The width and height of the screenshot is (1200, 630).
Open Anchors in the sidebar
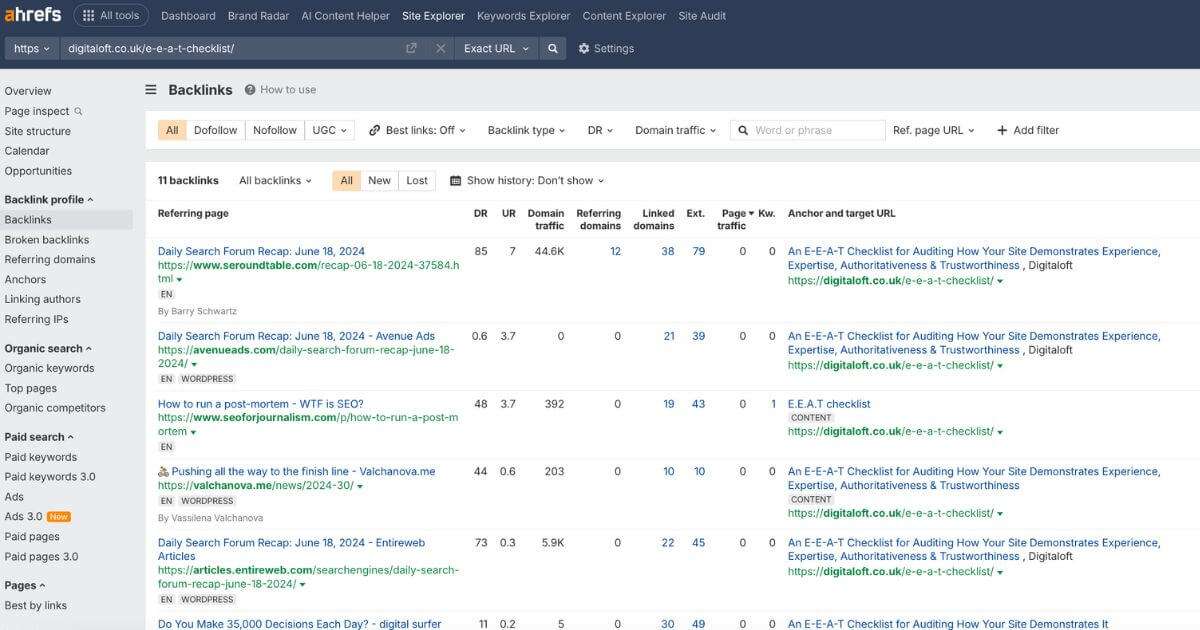coord(25,280)
